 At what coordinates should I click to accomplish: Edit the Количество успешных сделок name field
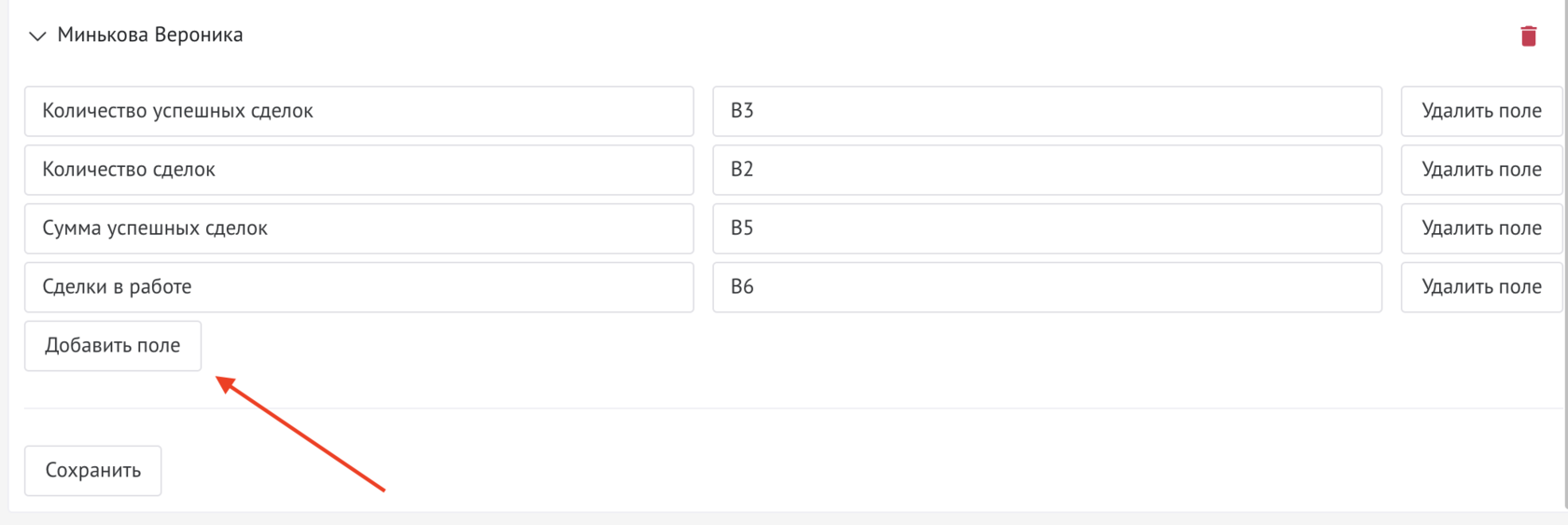pyautogui.click(x=358, y=111)
